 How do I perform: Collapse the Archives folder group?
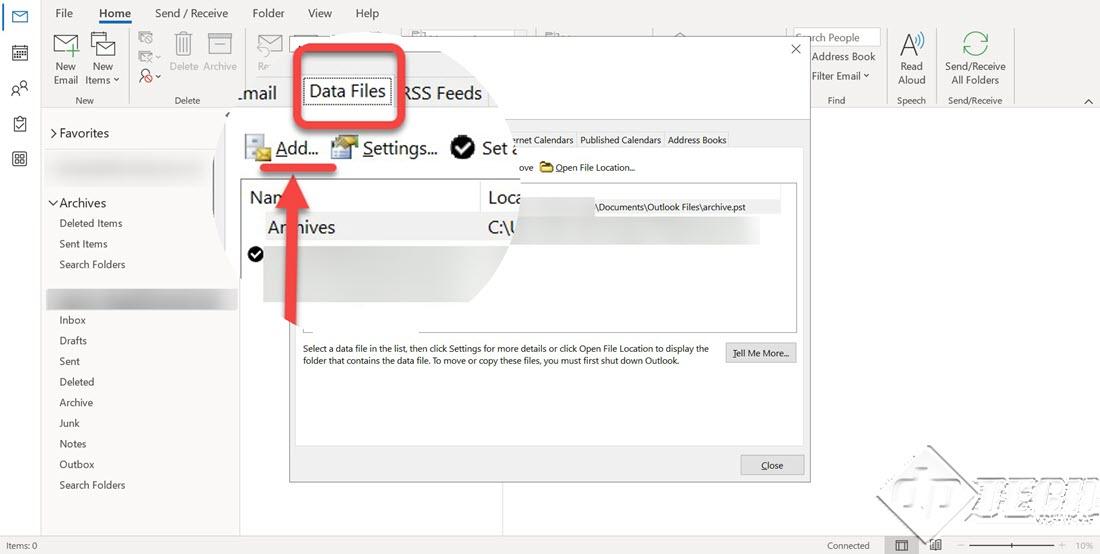53,203
